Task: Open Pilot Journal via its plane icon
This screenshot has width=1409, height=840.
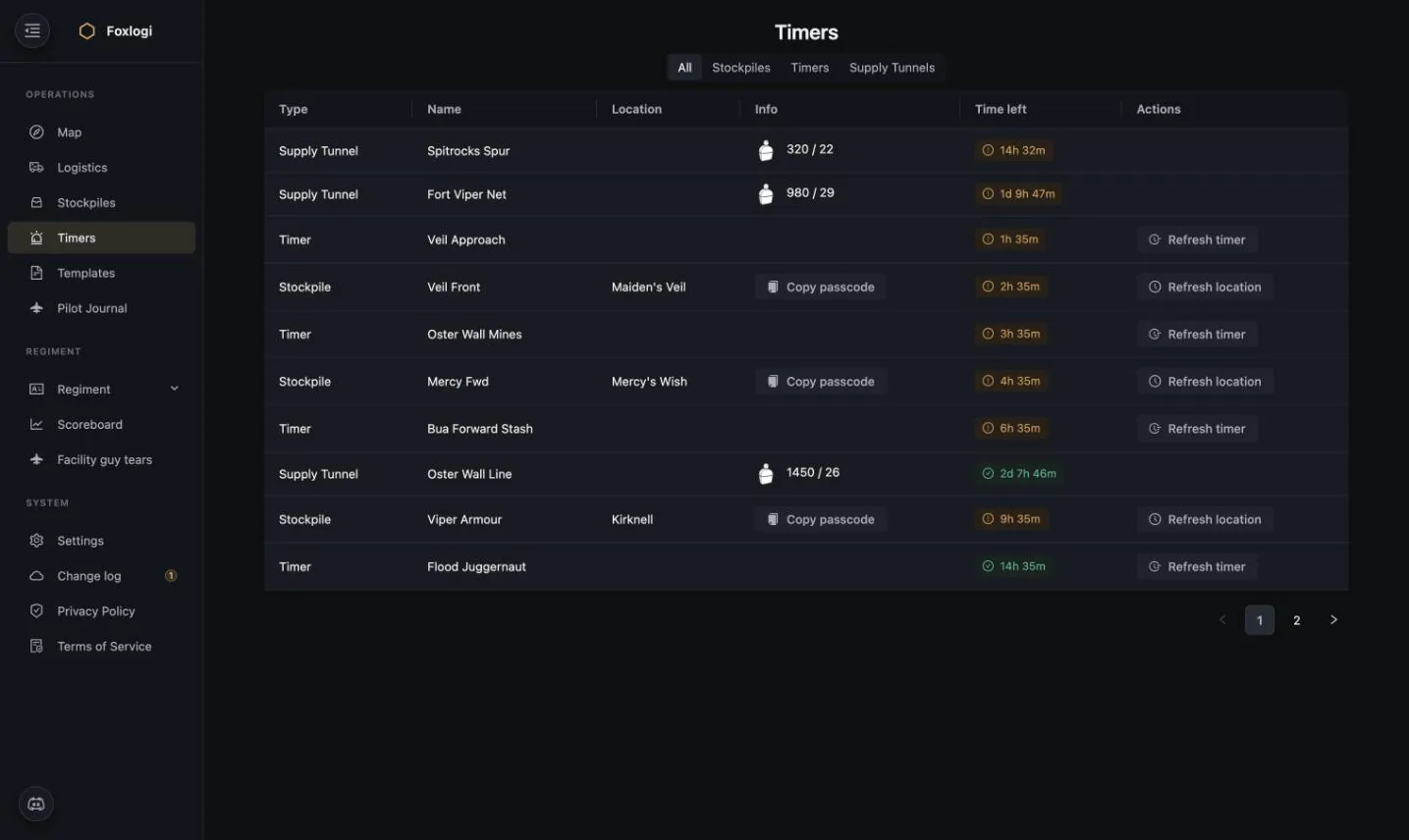Action: pos(36,308)
